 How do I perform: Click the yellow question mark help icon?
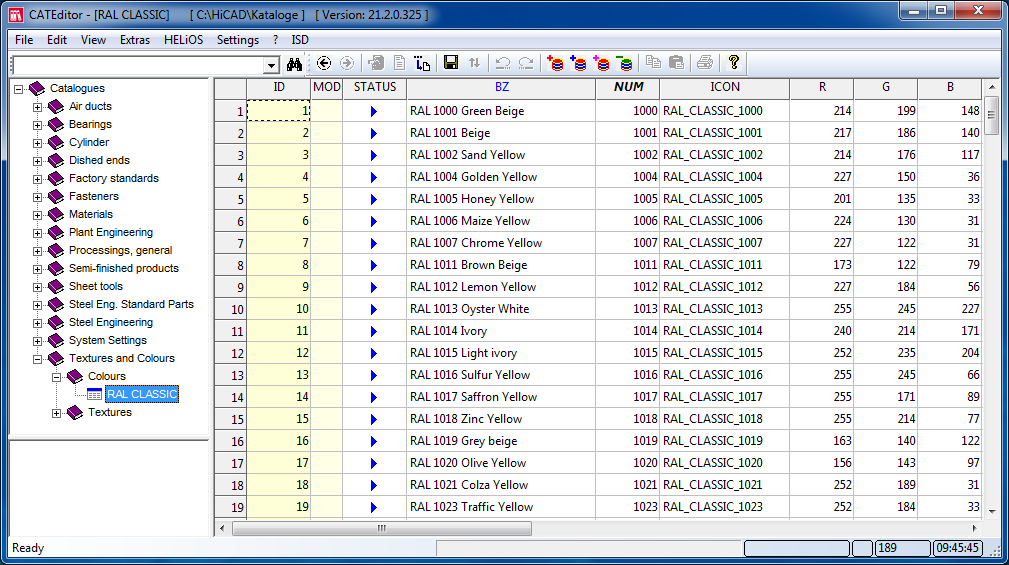pos(733,63)
